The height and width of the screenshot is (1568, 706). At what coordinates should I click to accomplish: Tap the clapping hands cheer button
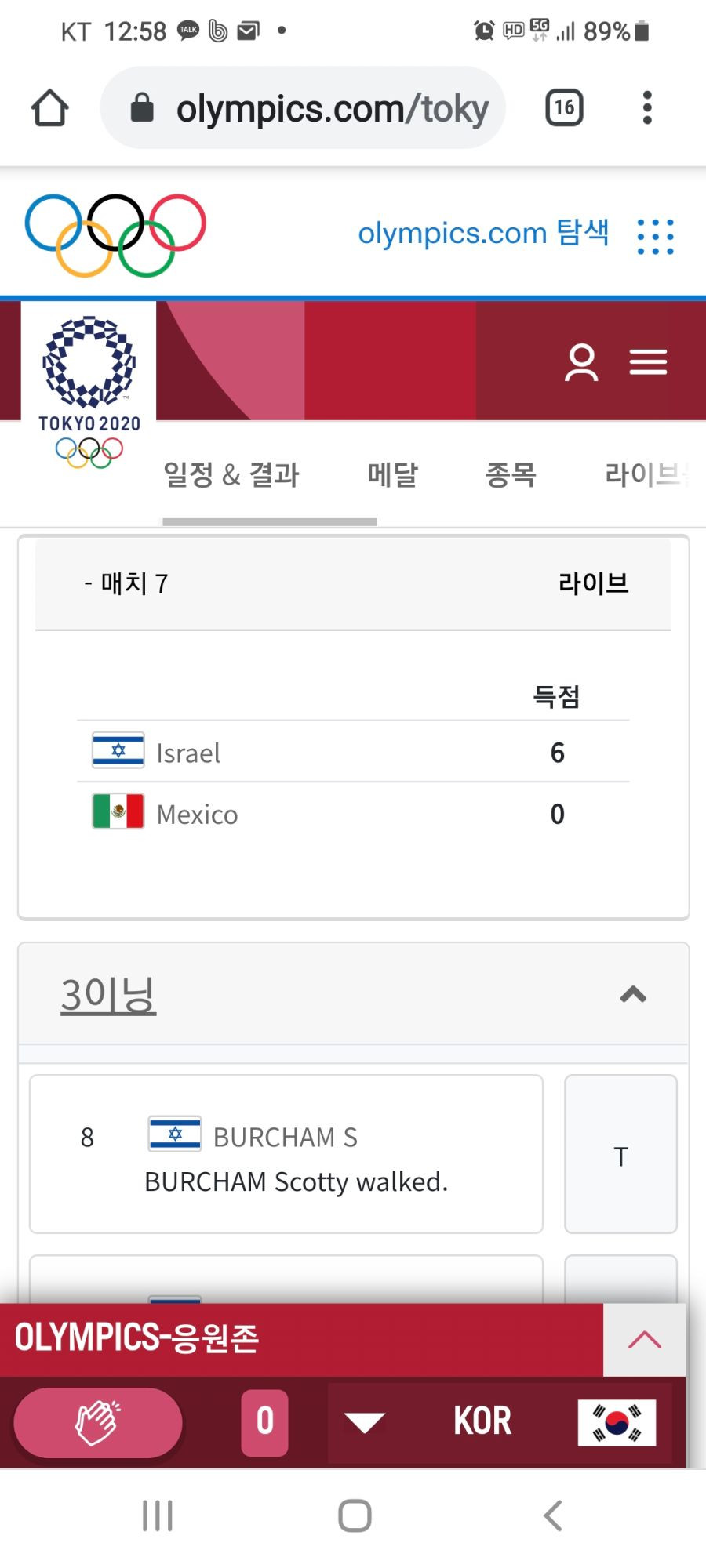pos(98,1422)
